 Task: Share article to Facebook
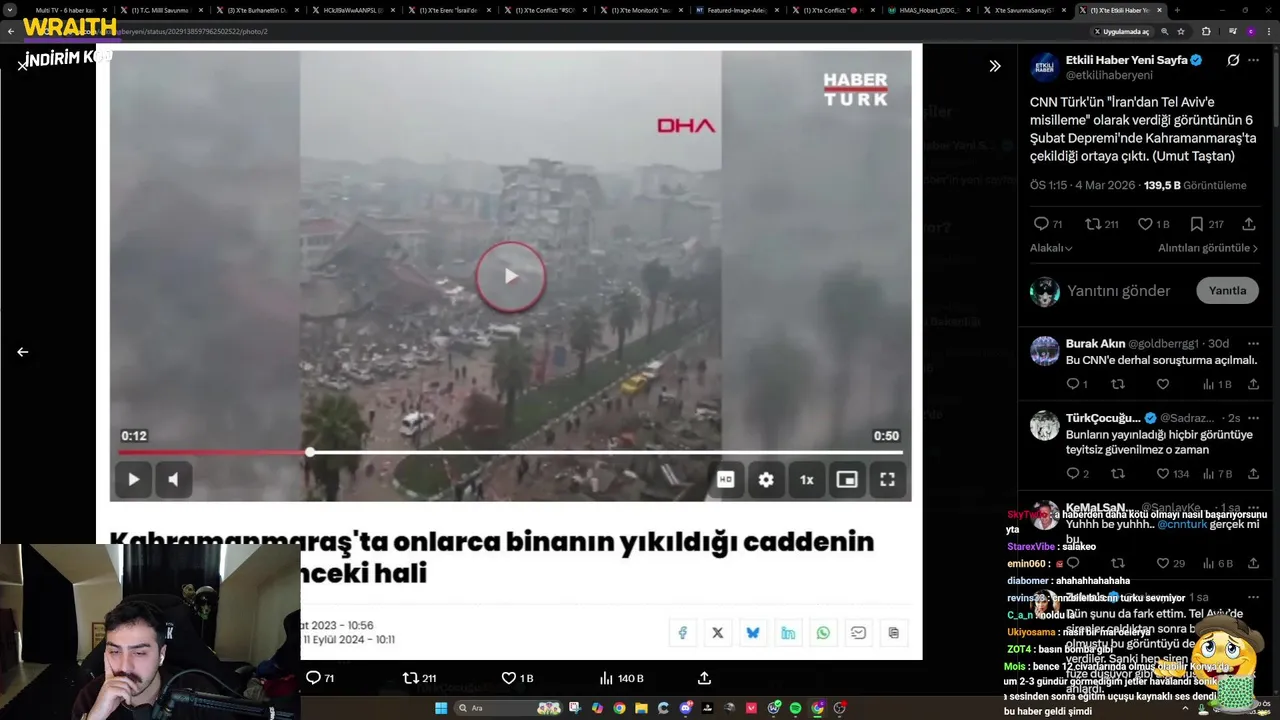pyautogui.click(x=683, y=633)
